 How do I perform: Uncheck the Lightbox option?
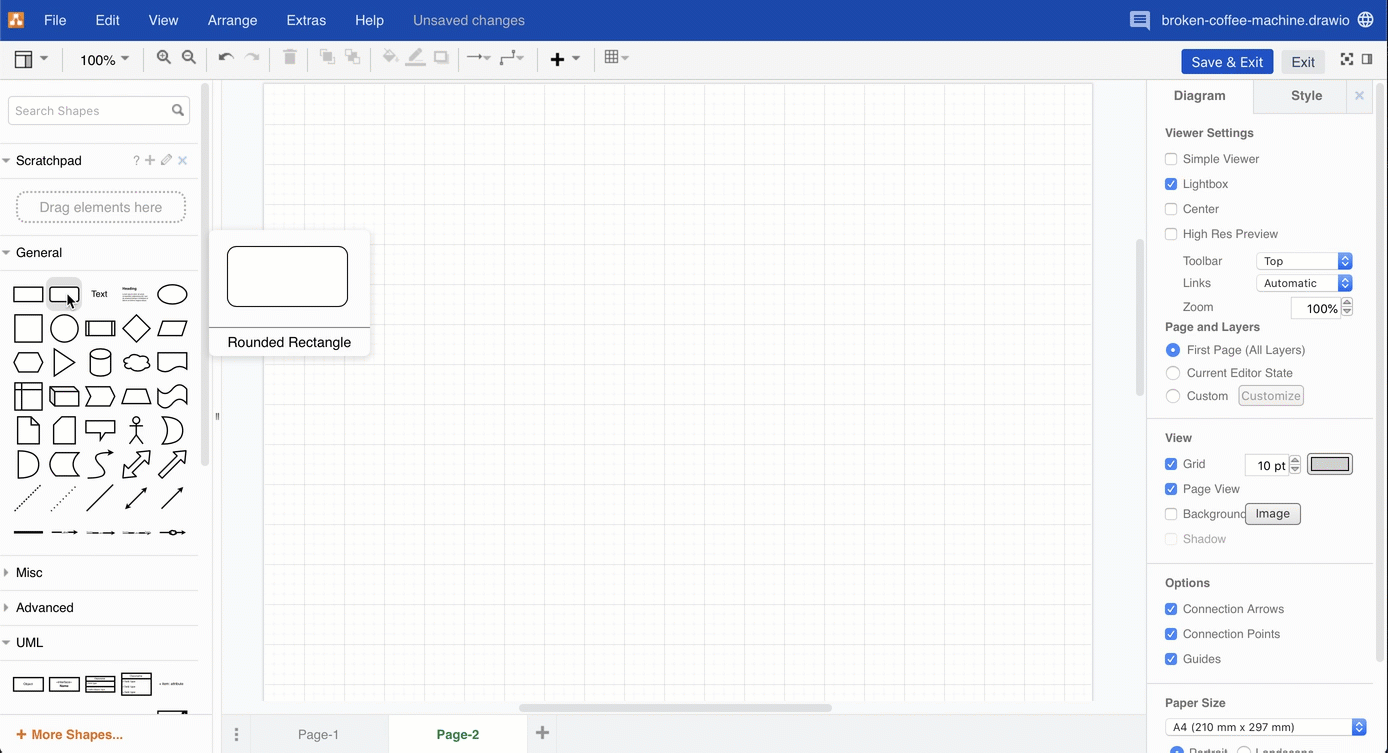click(x=1171, y=184)
